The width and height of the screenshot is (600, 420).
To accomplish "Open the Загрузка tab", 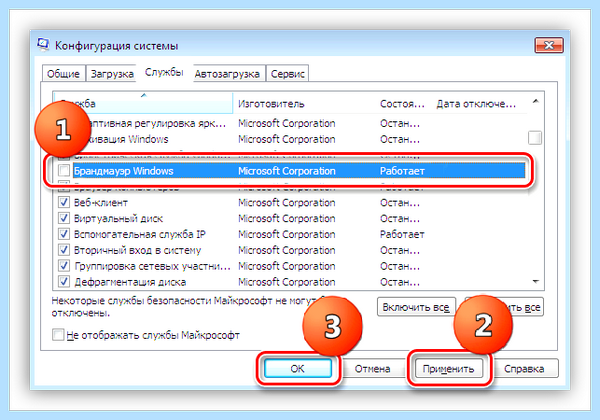I will 112,73.
